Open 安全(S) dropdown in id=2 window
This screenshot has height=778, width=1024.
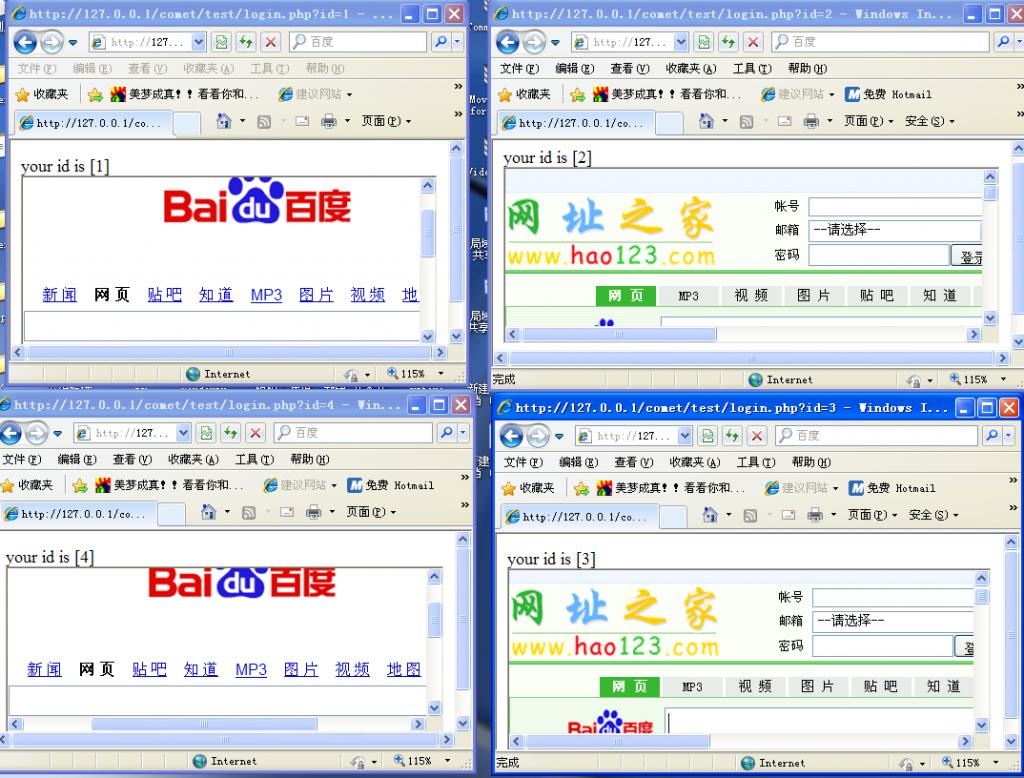[930, 121]
